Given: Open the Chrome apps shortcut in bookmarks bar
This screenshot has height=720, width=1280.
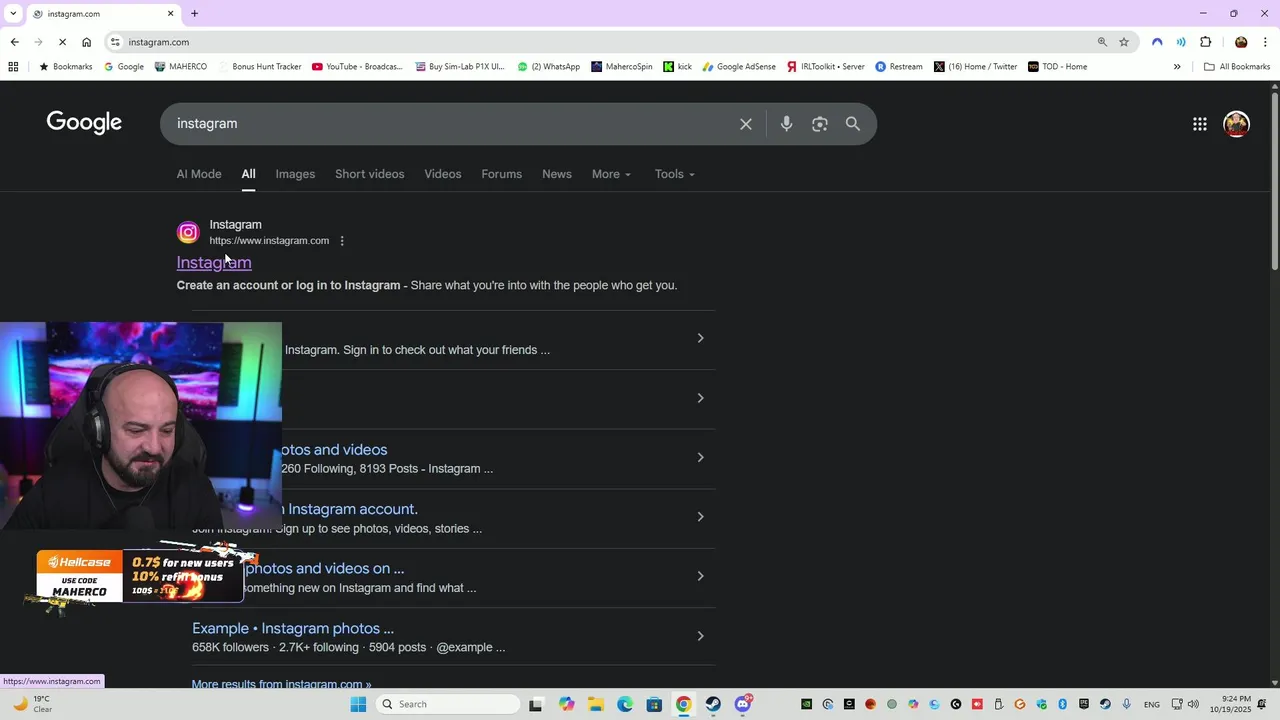Looking at the screenshot, I should (13, 67).
